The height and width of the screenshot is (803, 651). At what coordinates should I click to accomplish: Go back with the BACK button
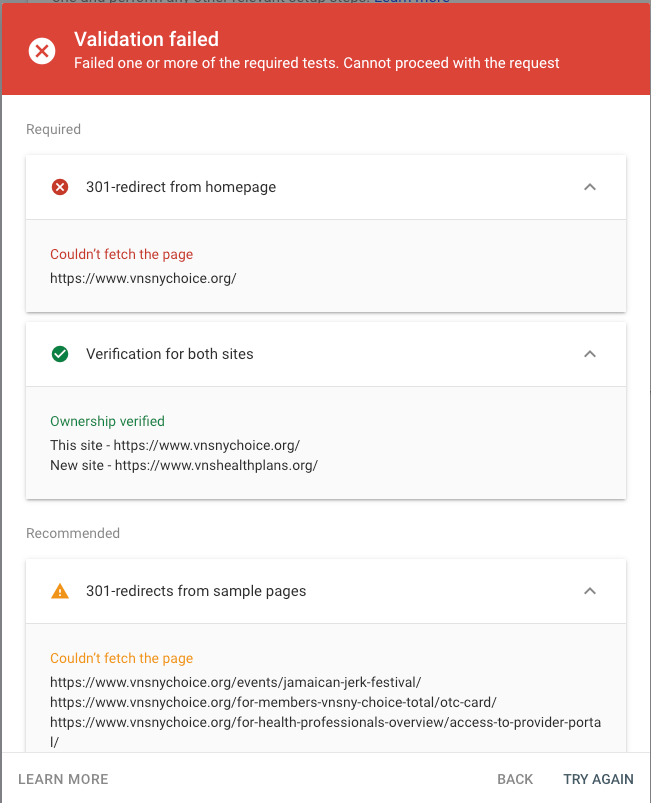point(515,779)
